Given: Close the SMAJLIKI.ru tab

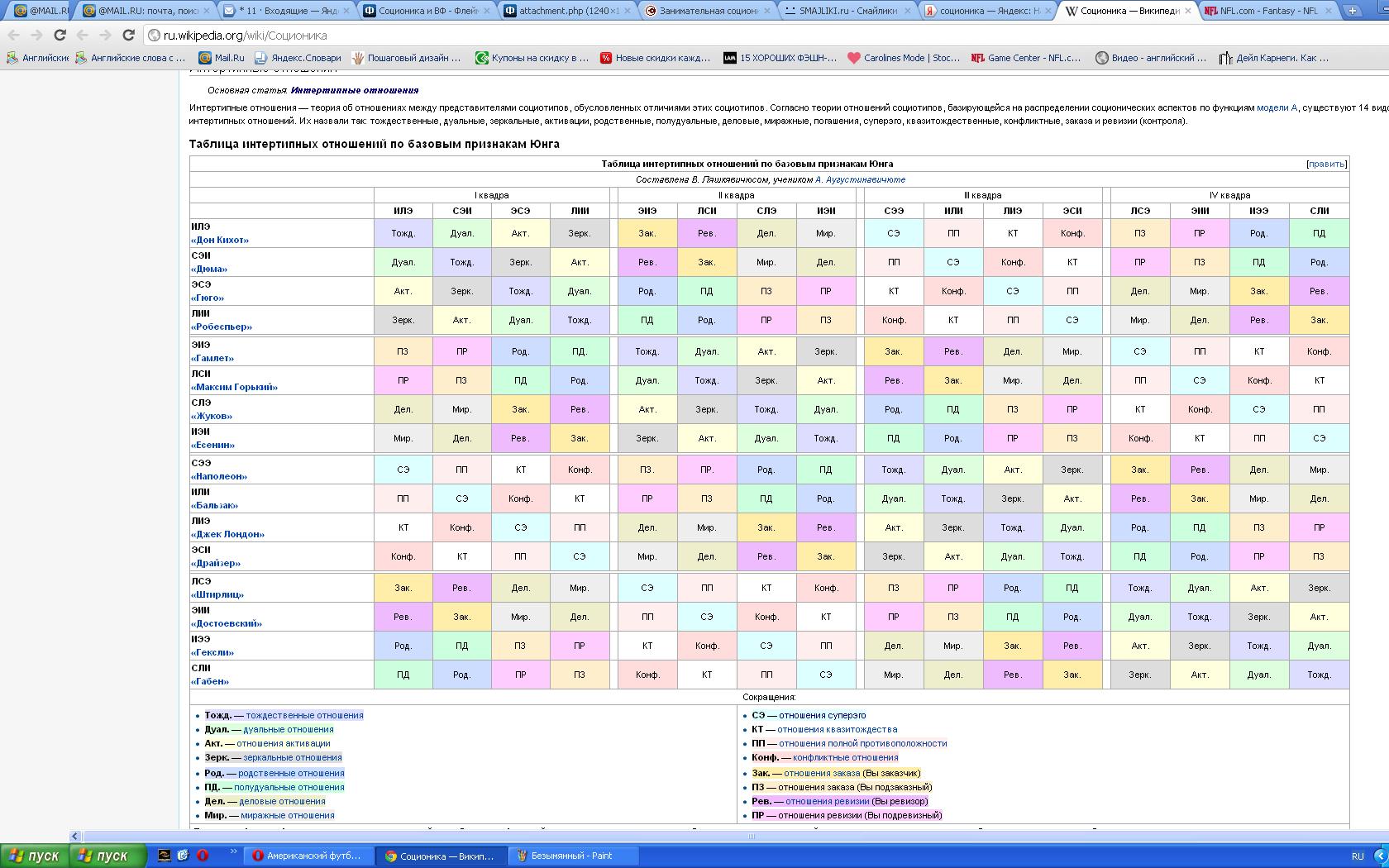Looking at the screenshot, I should 907,11.
